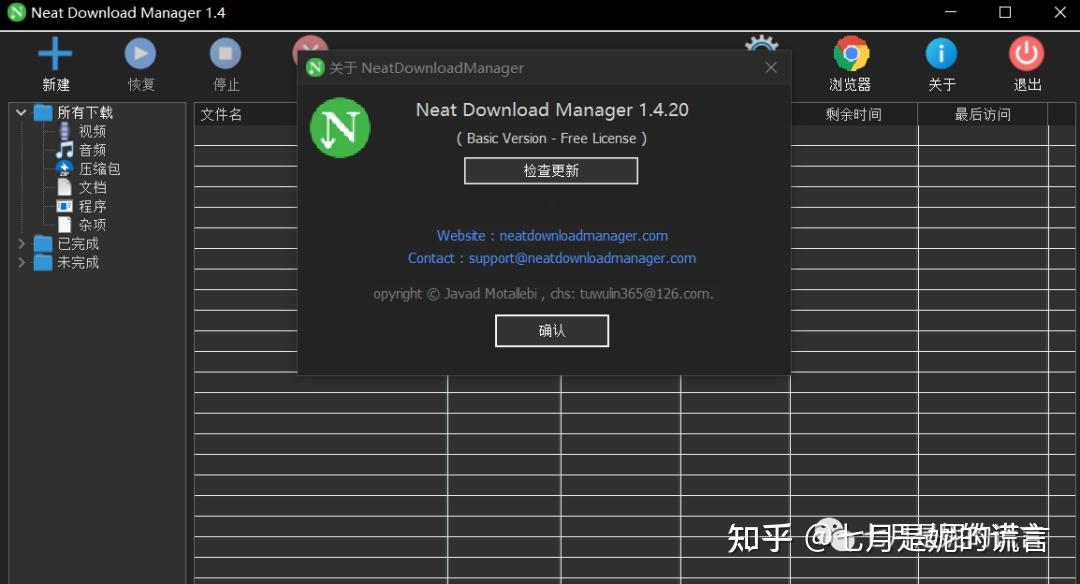
Task: Select the 视频 tree label
Action: click(92, 131)
